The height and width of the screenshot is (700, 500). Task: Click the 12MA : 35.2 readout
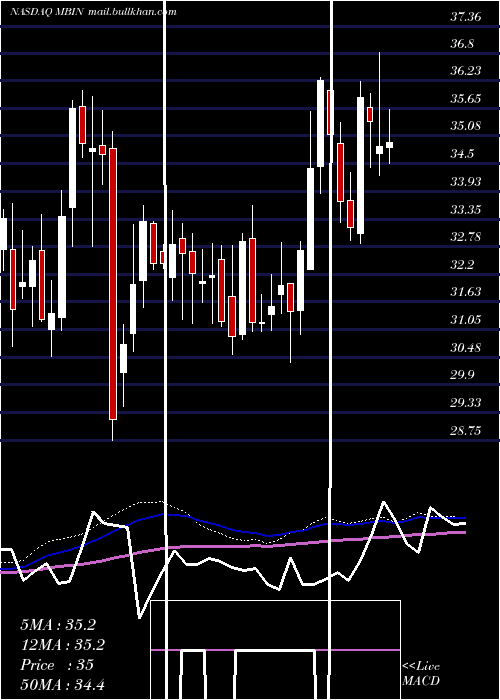[x=62, y=645]
